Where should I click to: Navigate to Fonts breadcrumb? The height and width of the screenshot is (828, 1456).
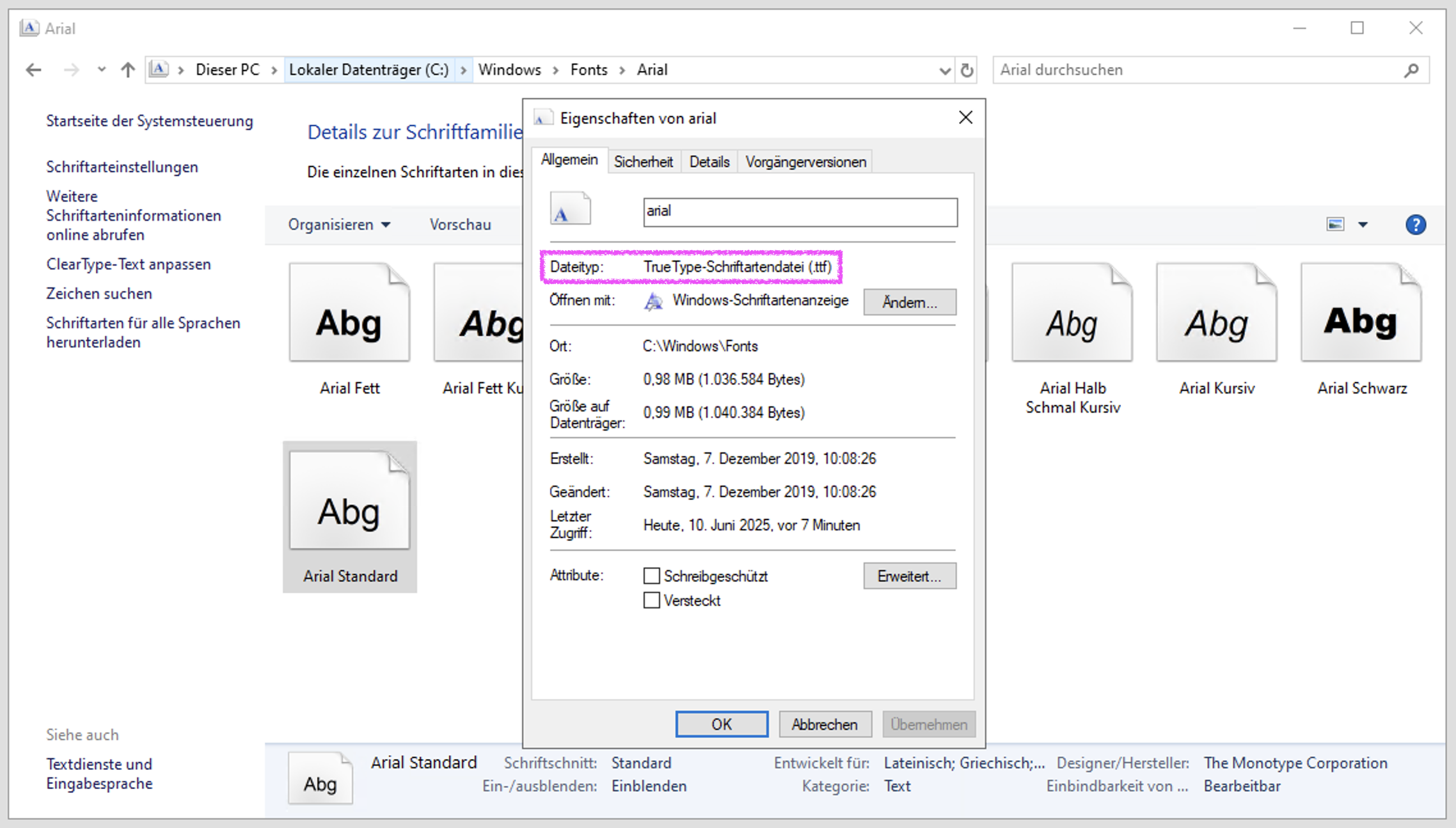click(589, 70)
